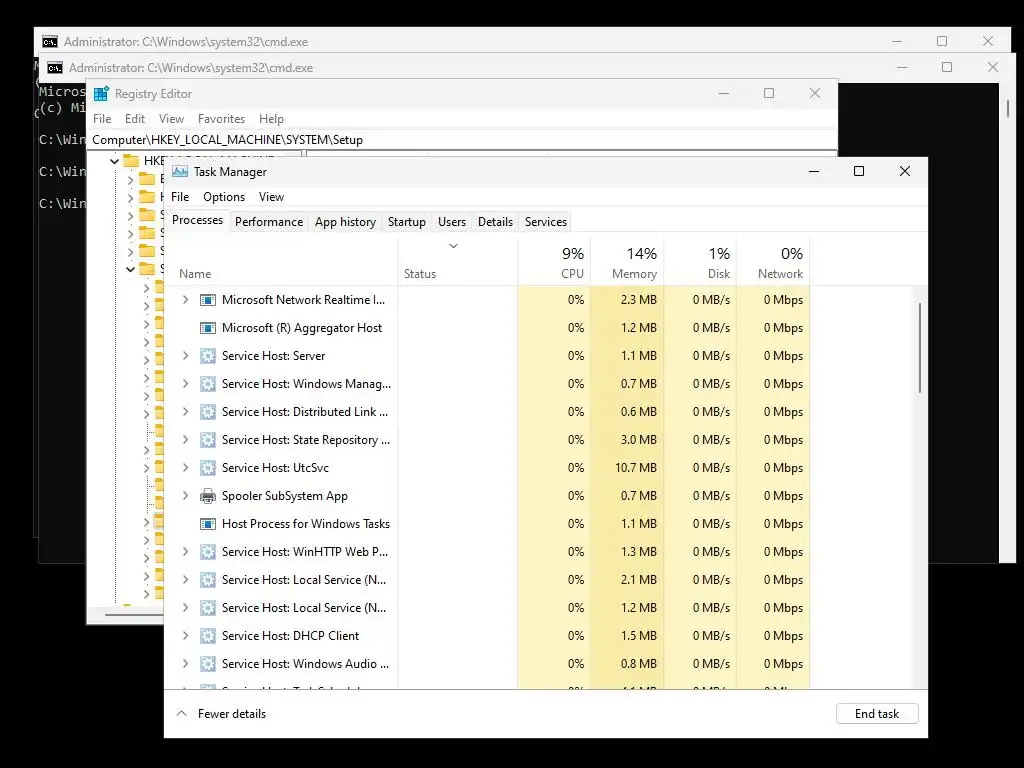Click the Fewer details link
Screen dimensions: 1024x768
point(232,714)
